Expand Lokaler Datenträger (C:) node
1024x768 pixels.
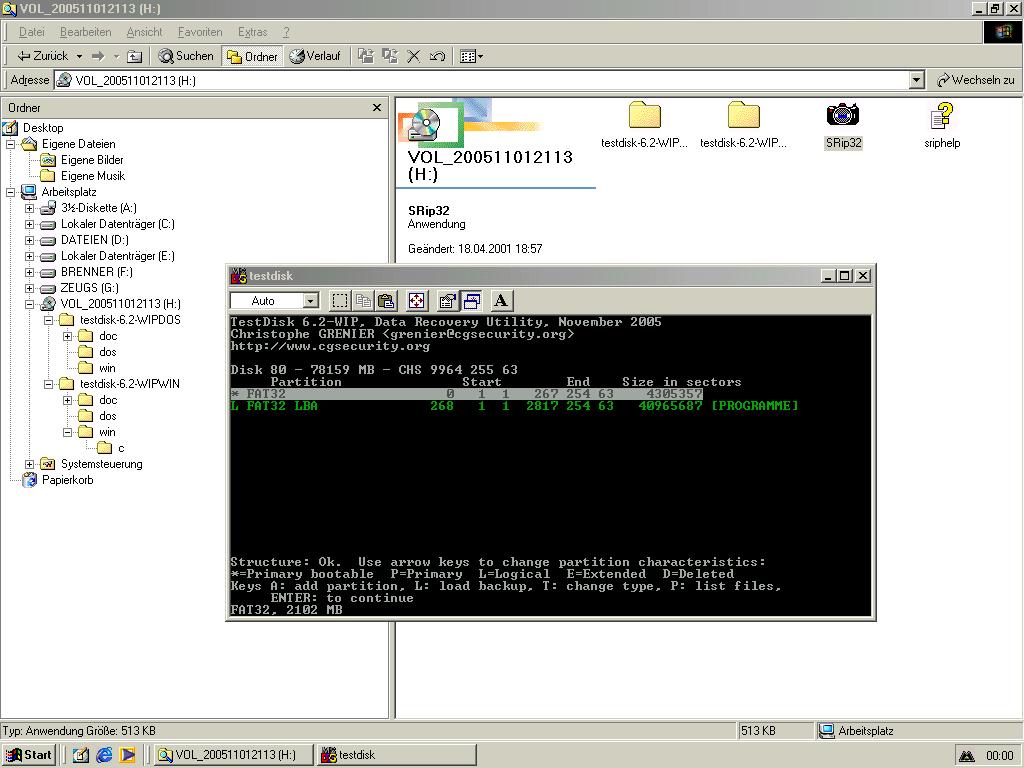(29, 224)
